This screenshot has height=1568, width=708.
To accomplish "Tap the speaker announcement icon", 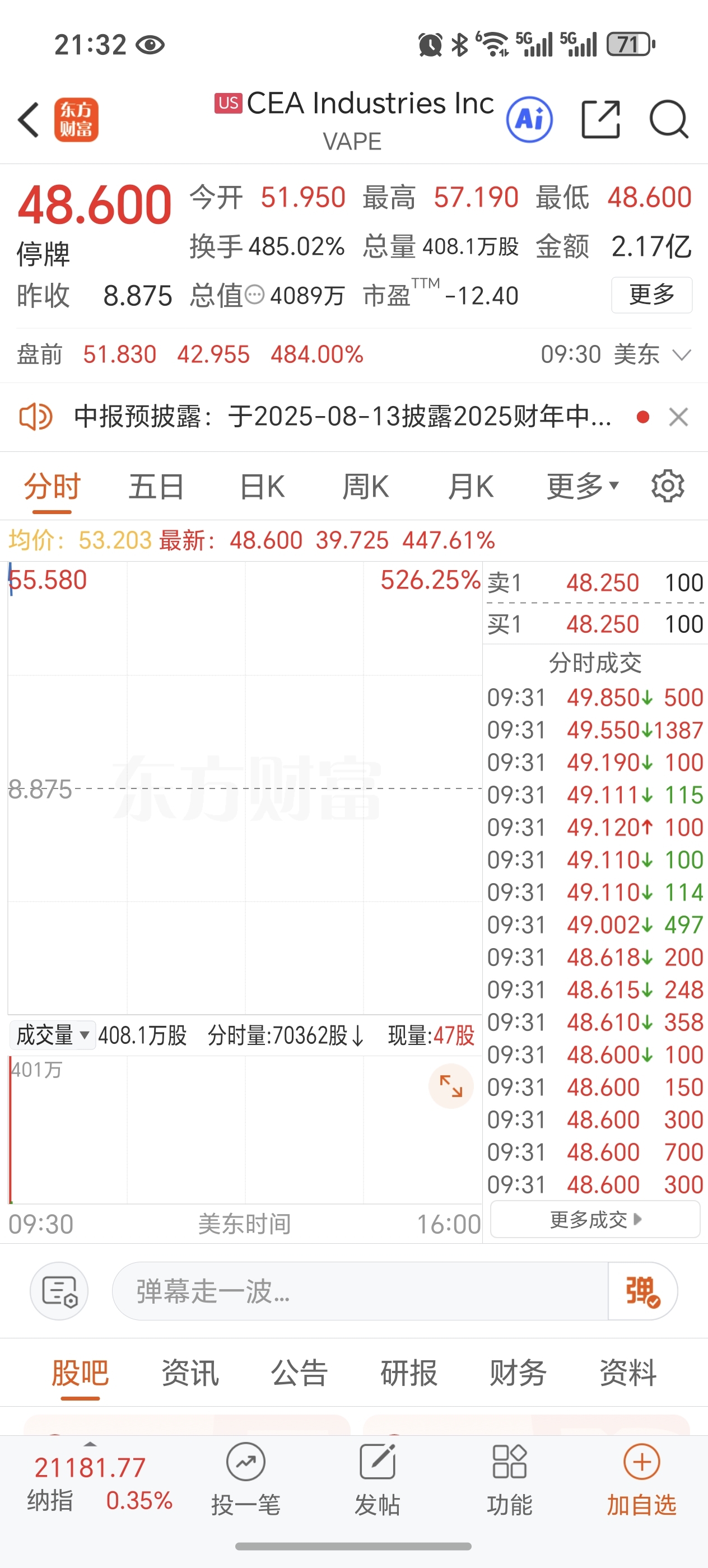I will pyautogui.click(x=36, y=417).
